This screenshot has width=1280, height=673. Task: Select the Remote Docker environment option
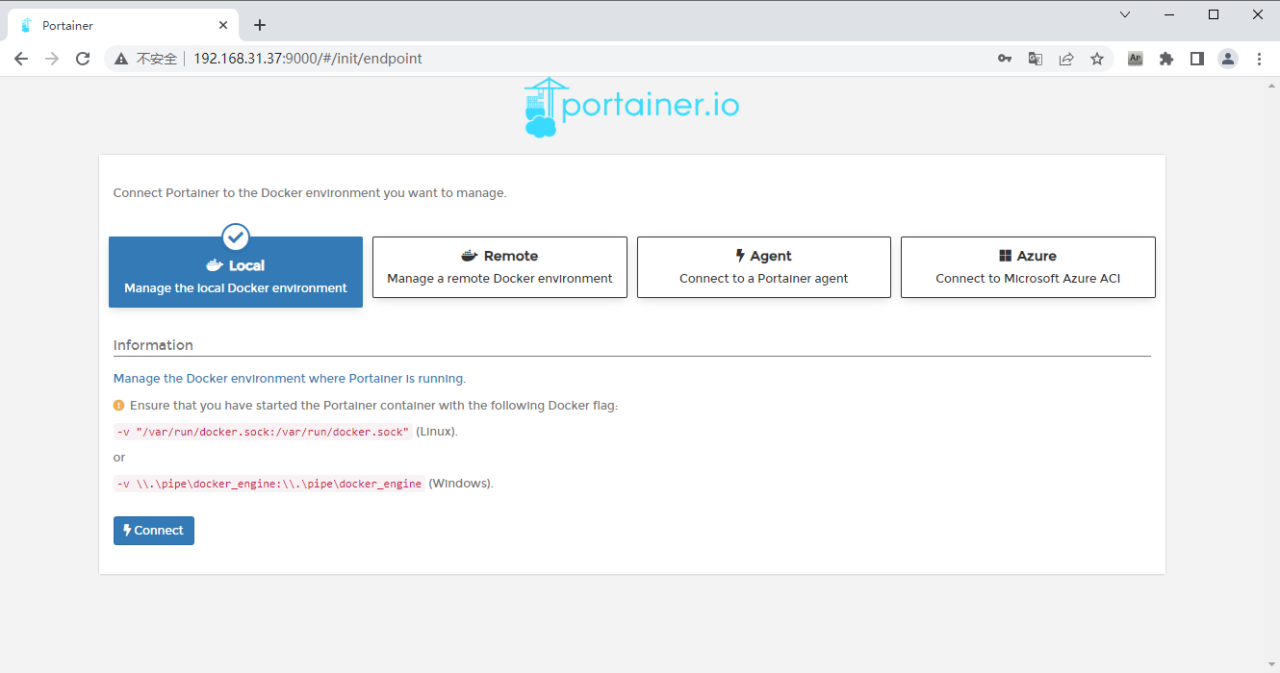click(x=499, y=267)
